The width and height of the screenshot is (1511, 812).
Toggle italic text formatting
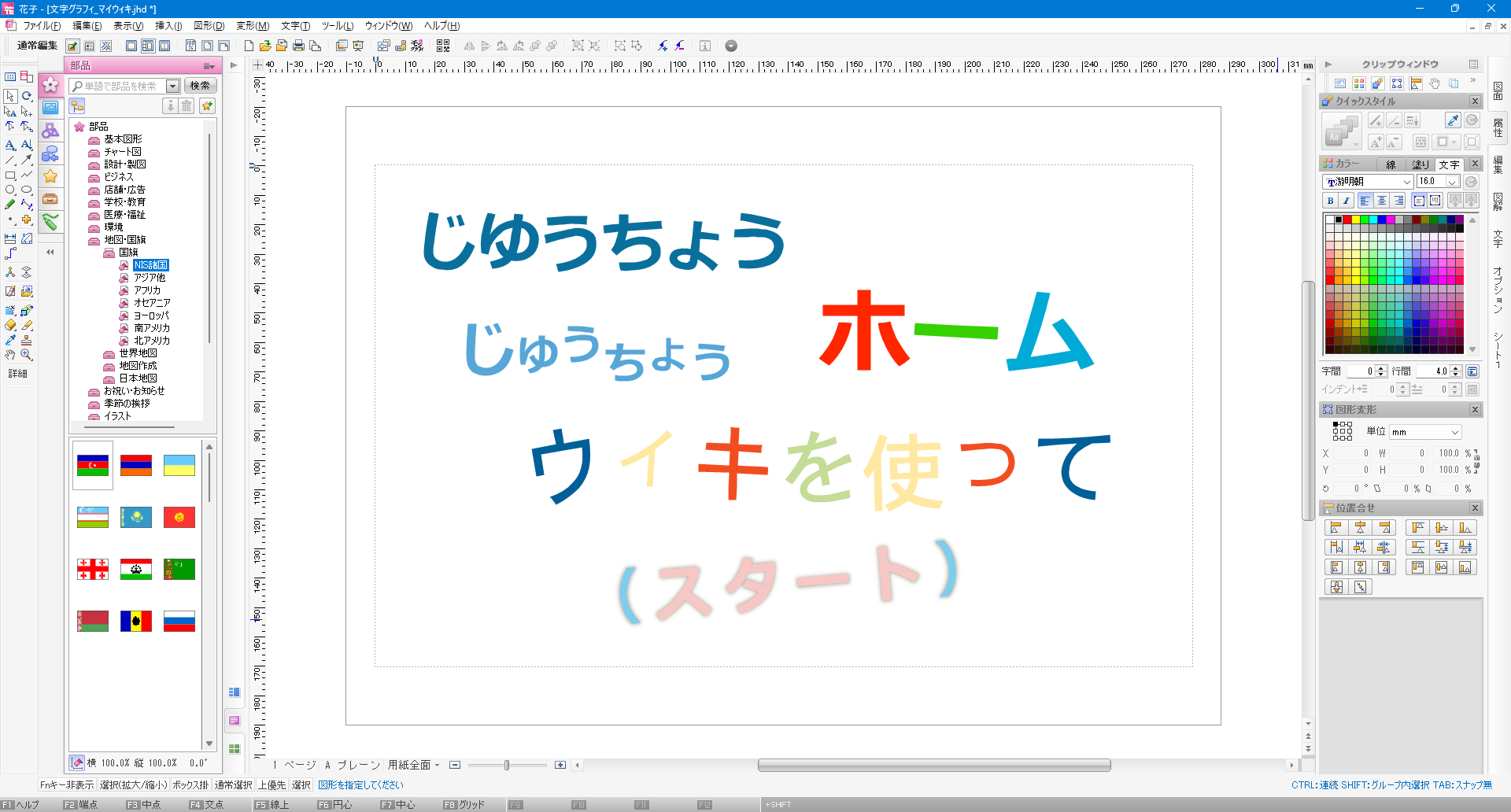[x=1347, y=201]
